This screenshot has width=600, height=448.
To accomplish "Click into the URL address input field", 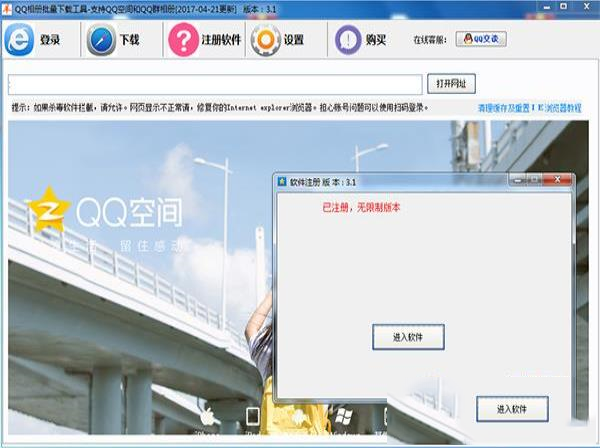I will pos(215,85).
